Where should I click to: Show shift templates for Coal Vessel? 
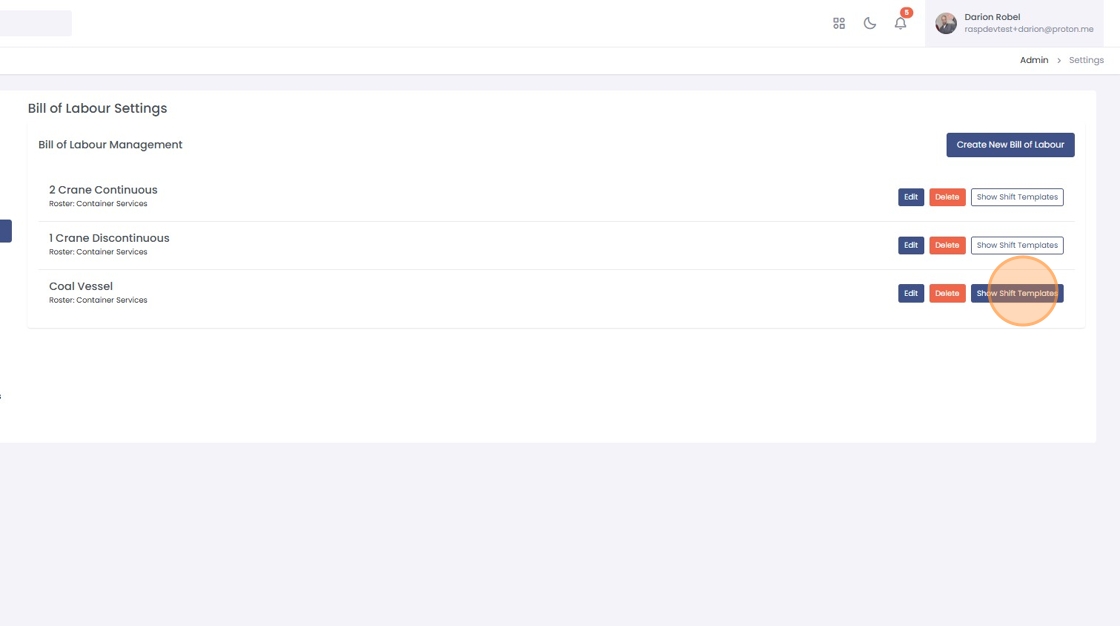pyautogui.click(x=1016, y=293)
